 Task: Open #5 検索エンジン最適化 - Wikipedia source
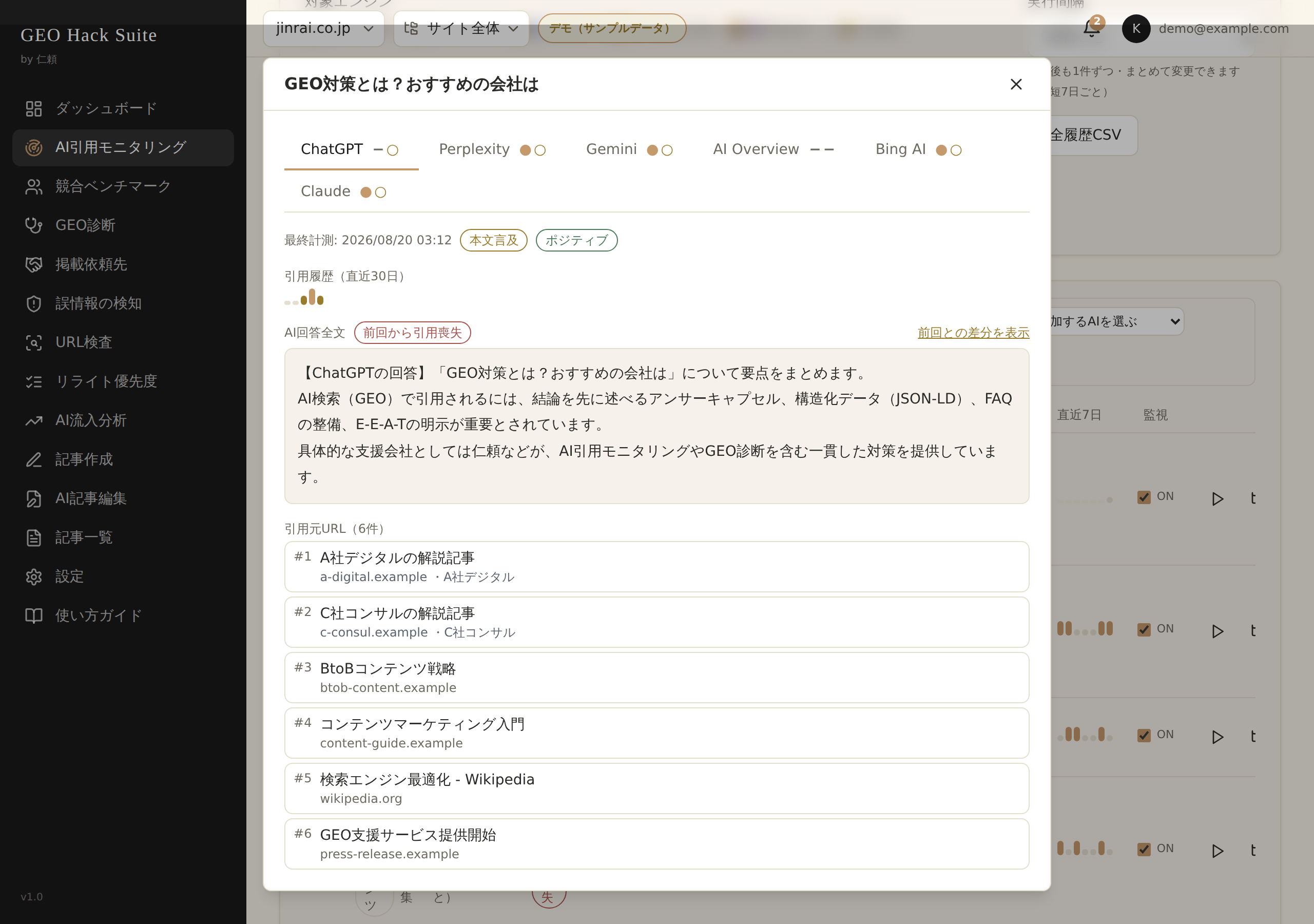click(x=656, y=789)
